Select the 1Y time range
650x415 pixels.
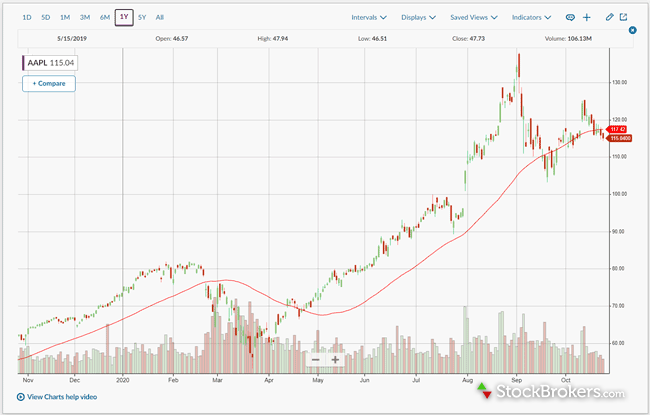[x=124, y=17]
